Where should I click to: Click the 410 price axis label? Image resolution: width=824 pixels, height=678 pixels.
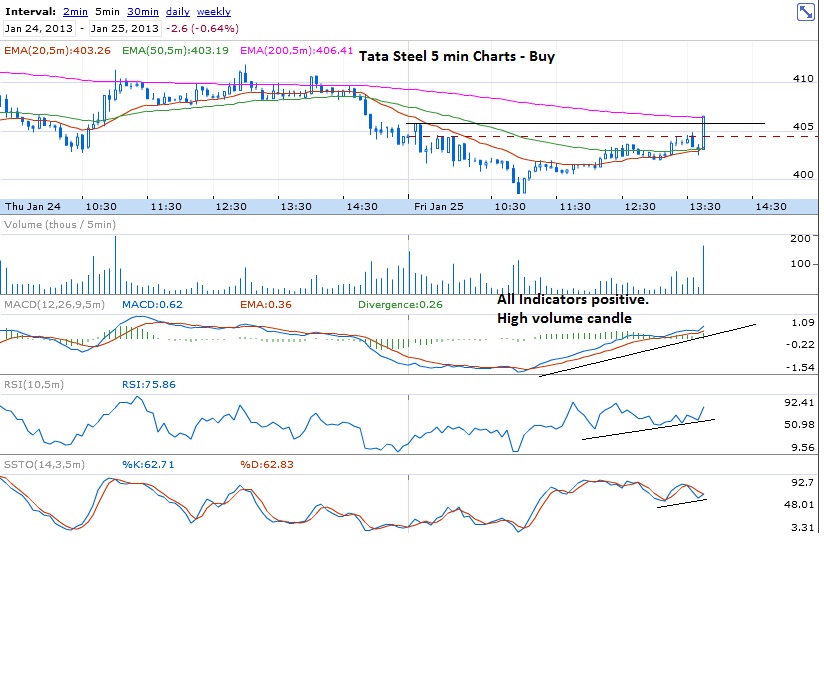(803, 78)
